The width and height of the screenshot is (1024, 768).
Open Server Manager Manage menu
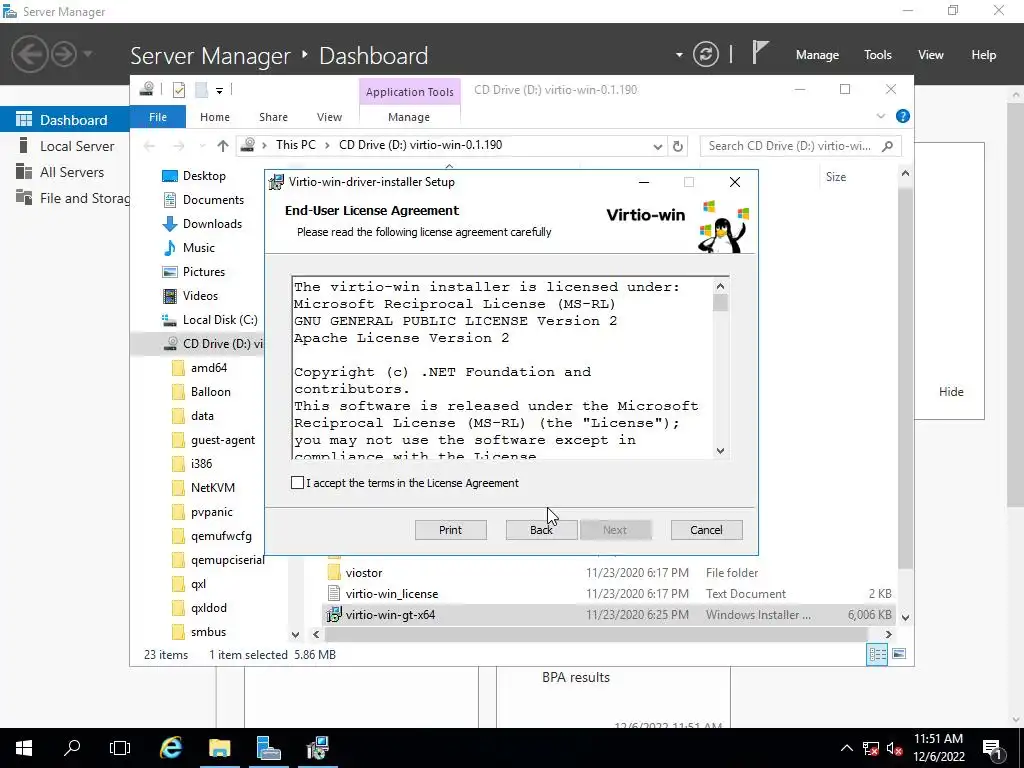817,55
